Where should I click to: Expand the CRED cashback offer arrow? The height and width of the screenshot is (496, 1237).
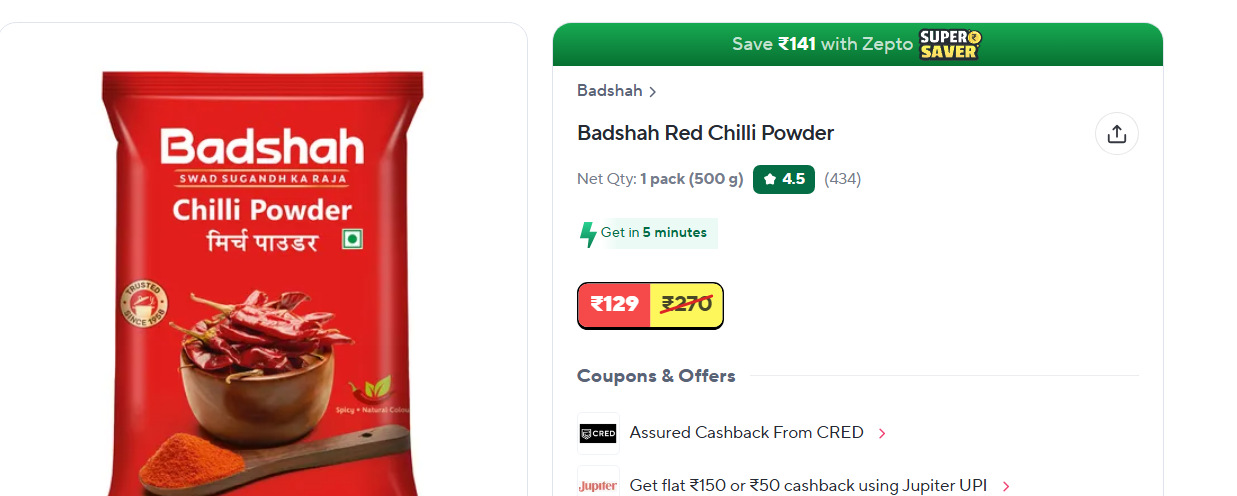point(882,434)
